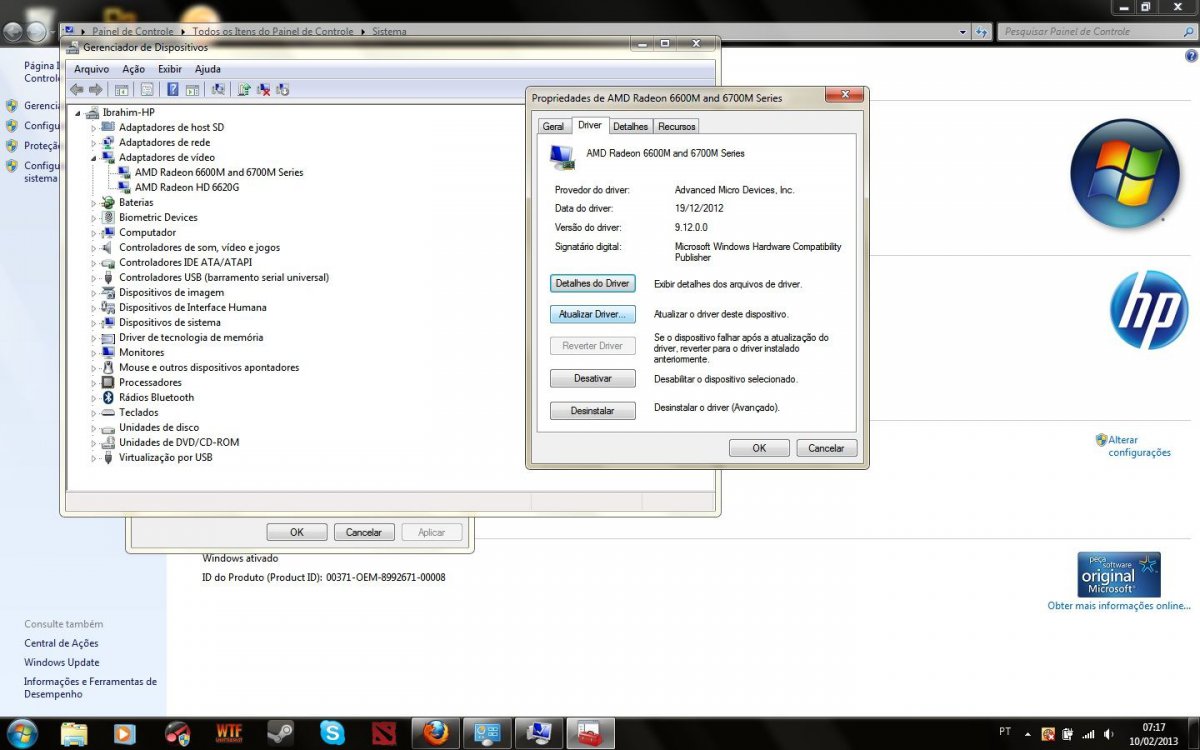Select AMD Radeon 6600M and 6700M Series tree item

click(219, 172)
